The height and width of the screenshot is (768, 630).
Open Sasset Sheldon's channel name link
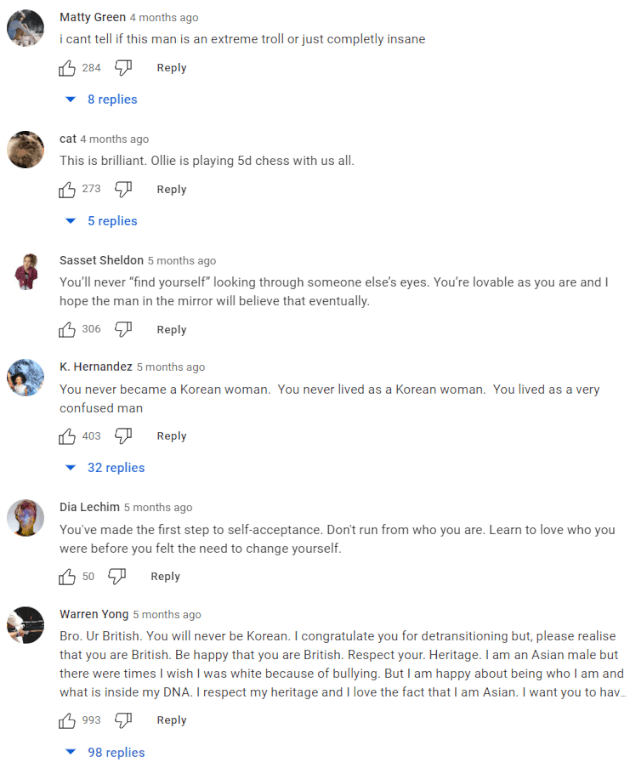point(101,260)
